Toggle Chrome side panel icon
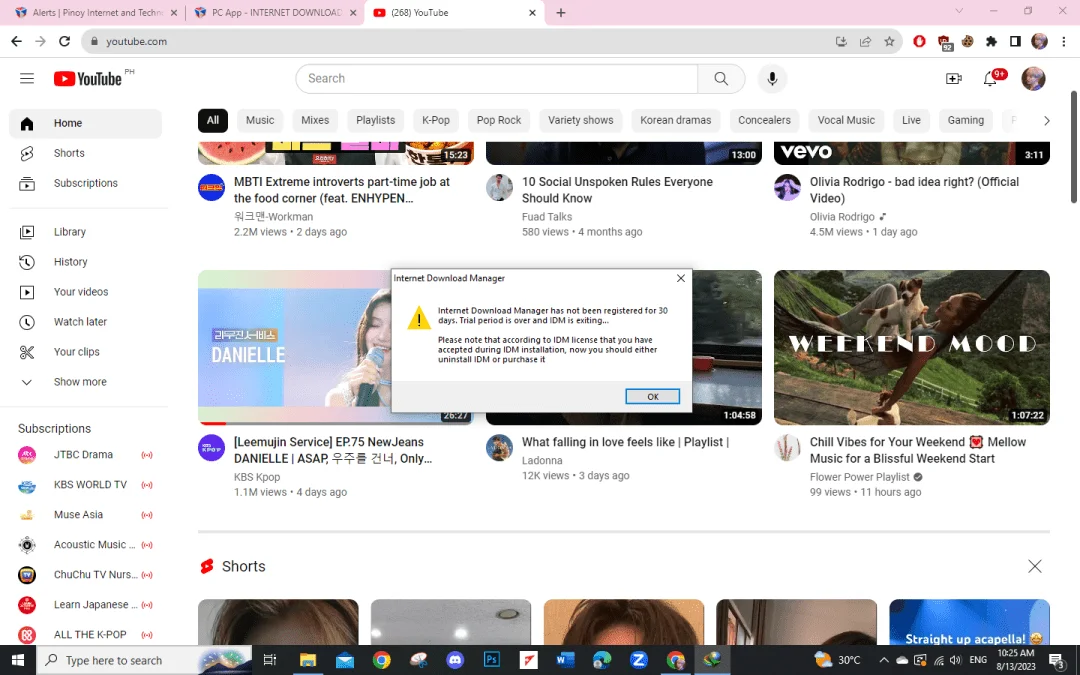 (1015, 41)
